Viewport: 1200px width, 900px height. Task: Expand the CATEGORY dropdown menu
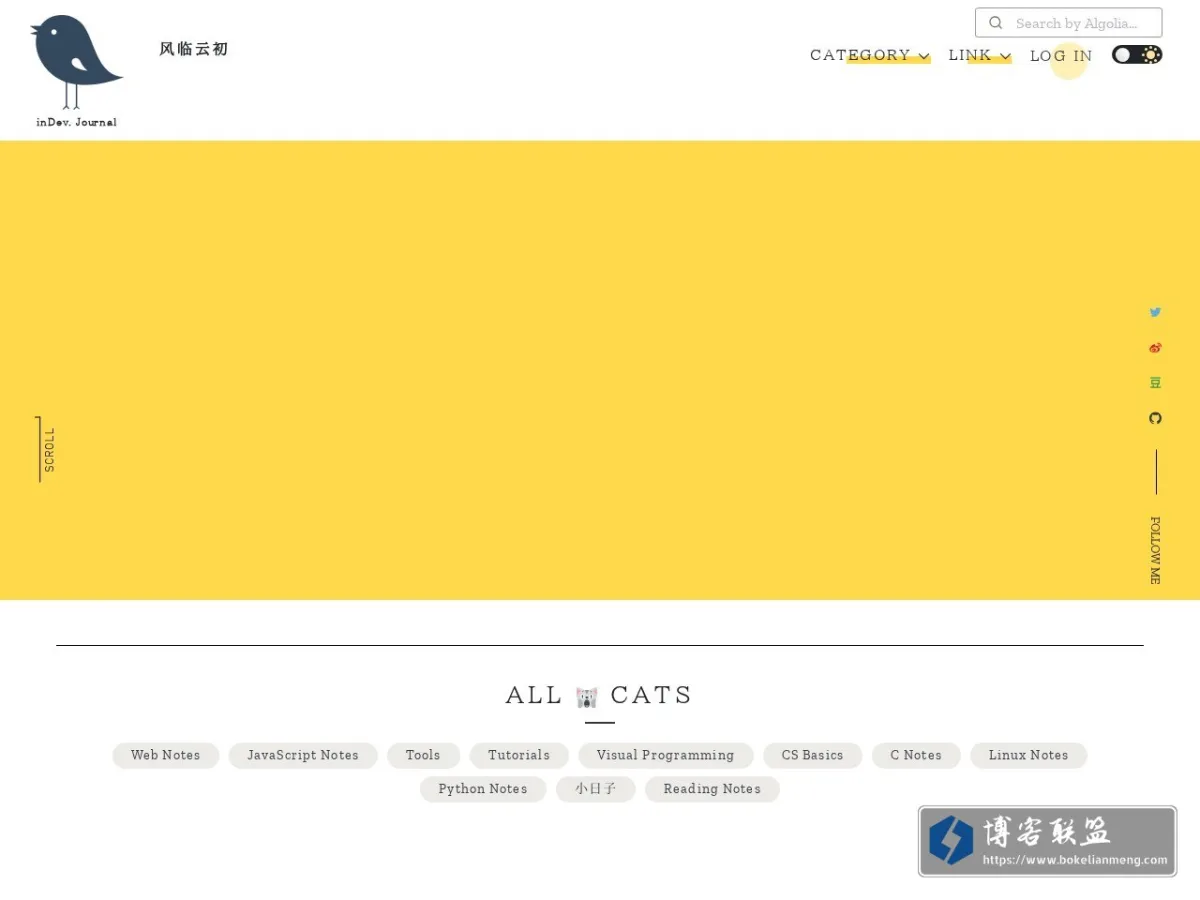click(x=870, y=55)
